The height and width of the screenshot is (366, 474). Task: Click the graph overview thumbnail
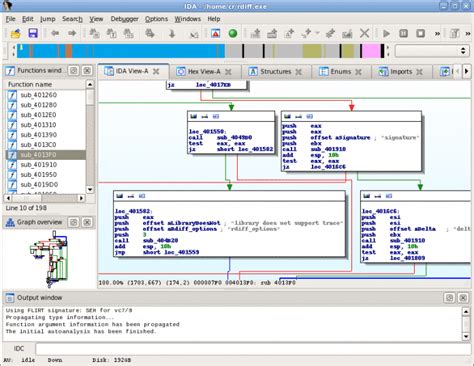pyautogui.click(x=50, y=259)
